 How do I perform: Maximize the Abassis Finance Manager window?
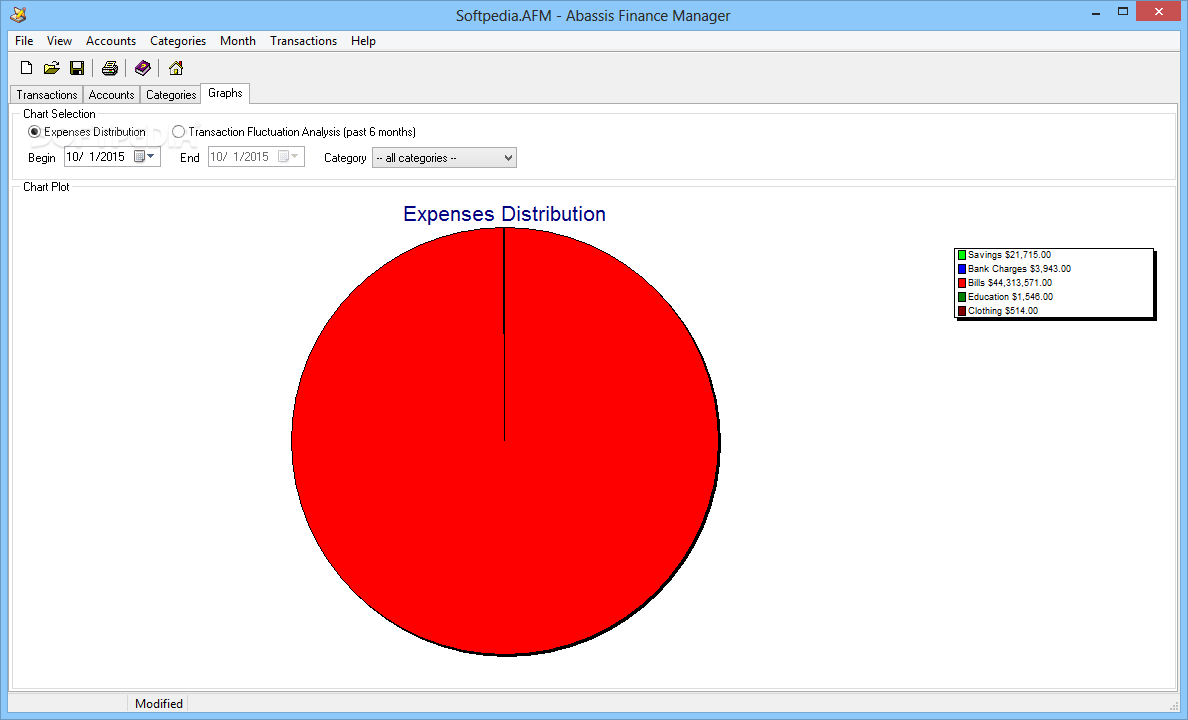[x=1123, y=12]
